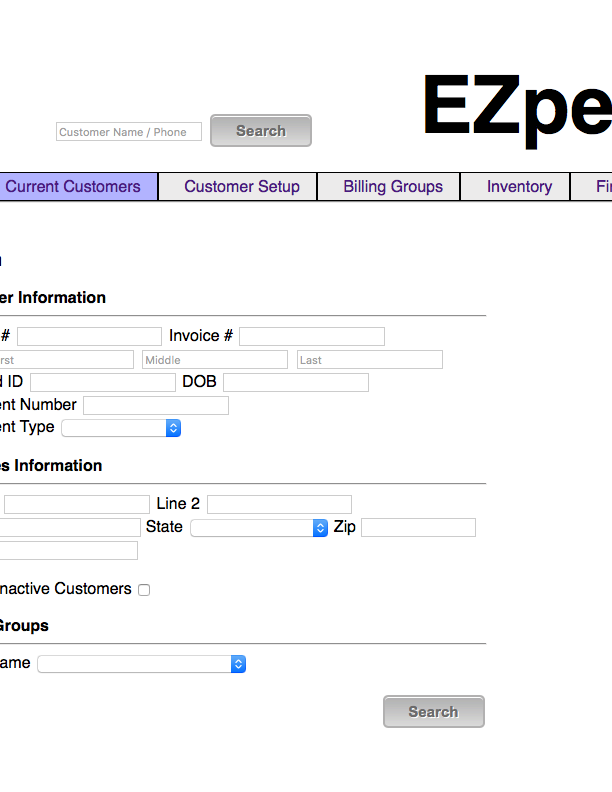Viewport: 612px width, 792px height.
Task: Click the field below the city field
Action: coord(68,551)
